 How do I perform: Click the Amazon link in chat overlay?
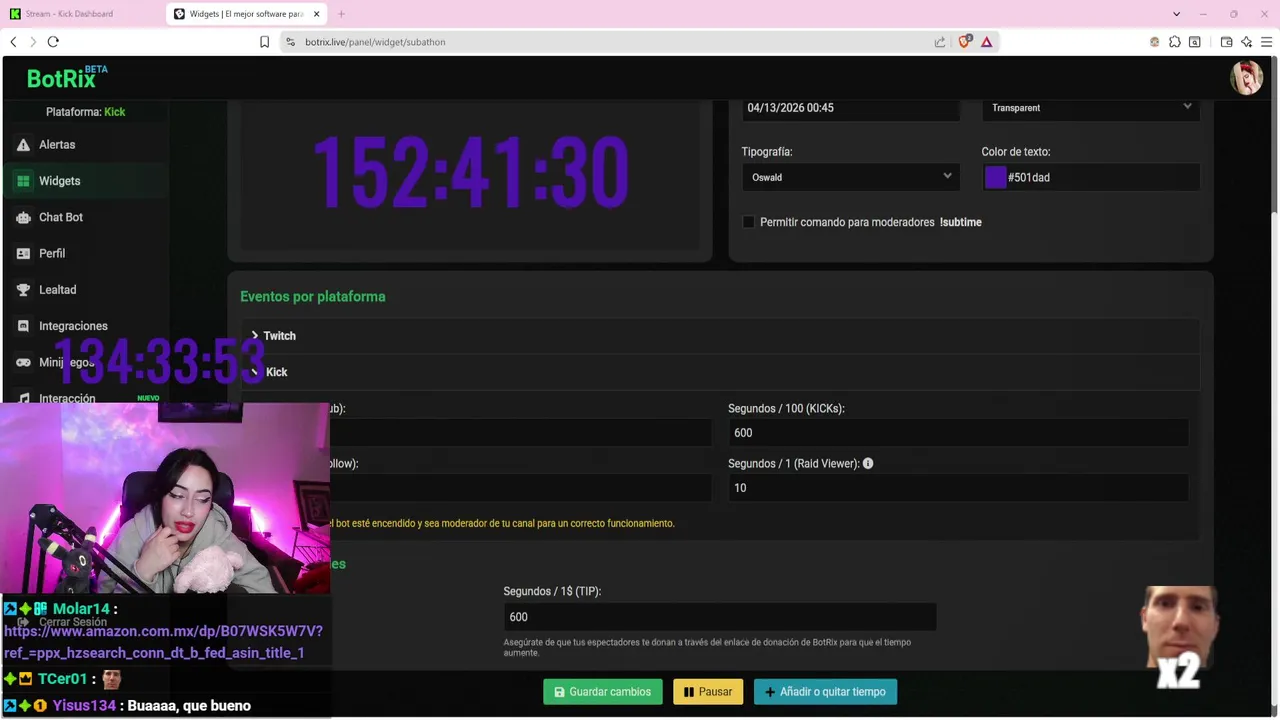[x=163, y=642]
